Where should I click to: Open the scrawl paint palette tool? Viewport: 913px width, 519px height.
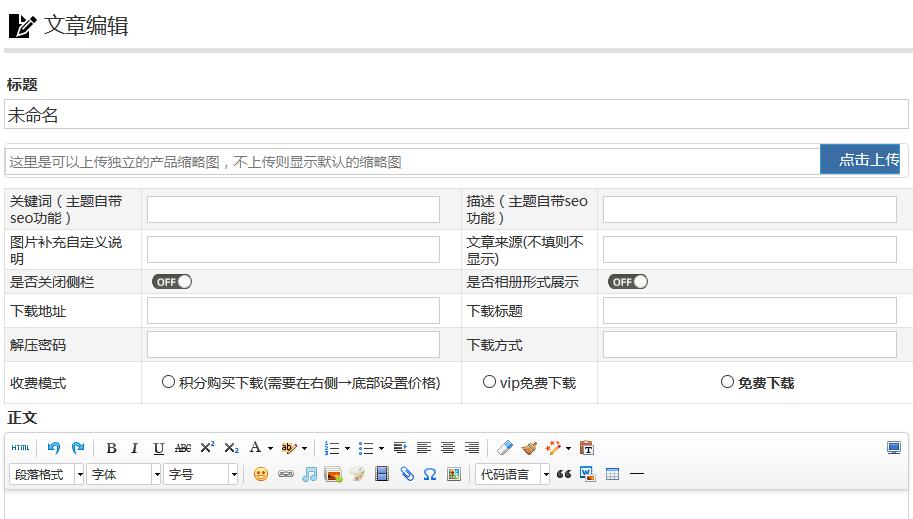click(357, 474)
